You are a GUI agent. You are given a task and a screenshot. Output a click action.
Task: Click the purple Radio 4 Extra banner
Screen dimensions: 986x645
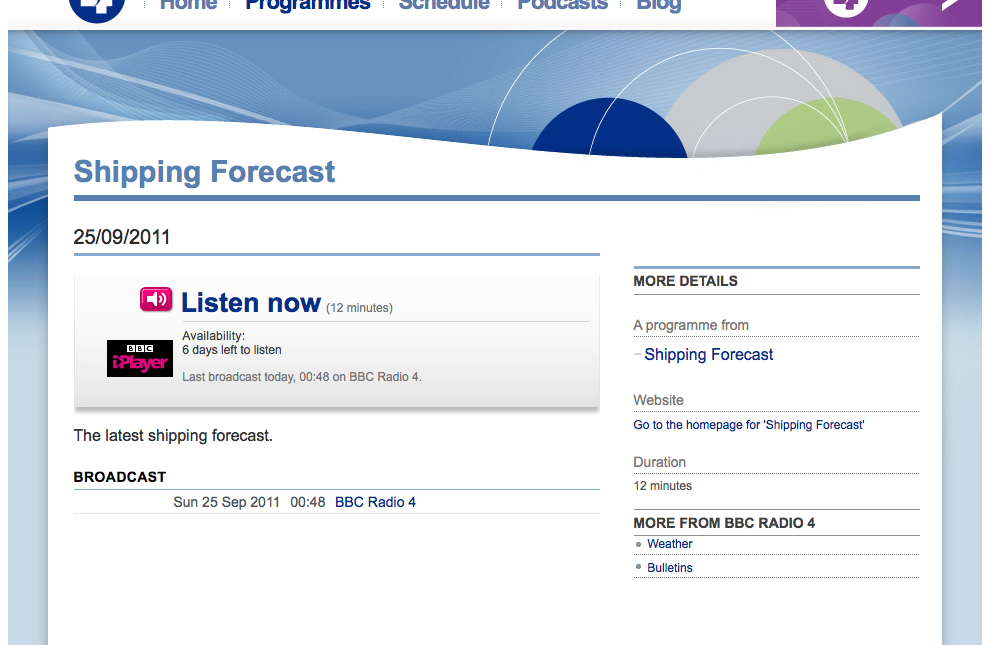pos(878,11)
